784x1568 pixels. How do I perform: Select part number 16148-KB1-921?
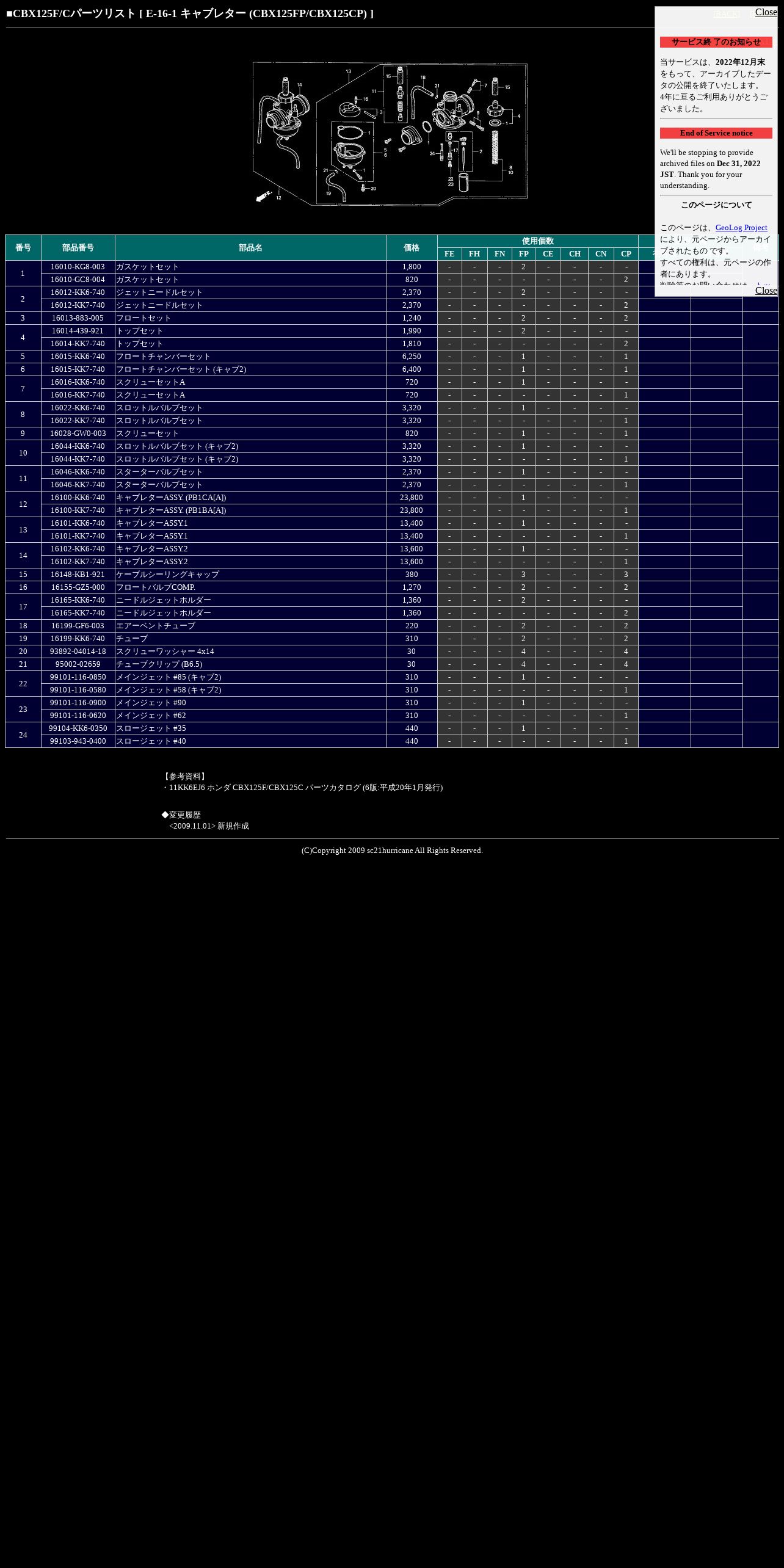(x=78, y=575)
